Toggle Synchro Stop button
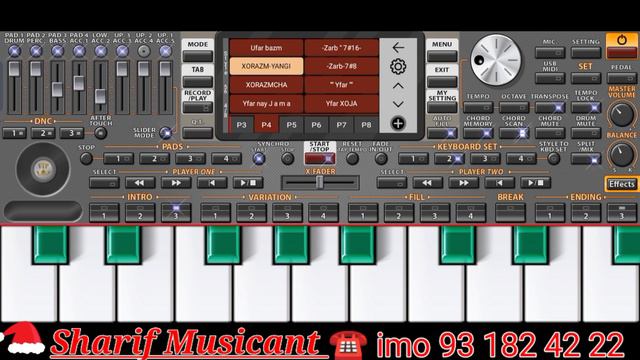The image size is (640, 360). [288, 159]
